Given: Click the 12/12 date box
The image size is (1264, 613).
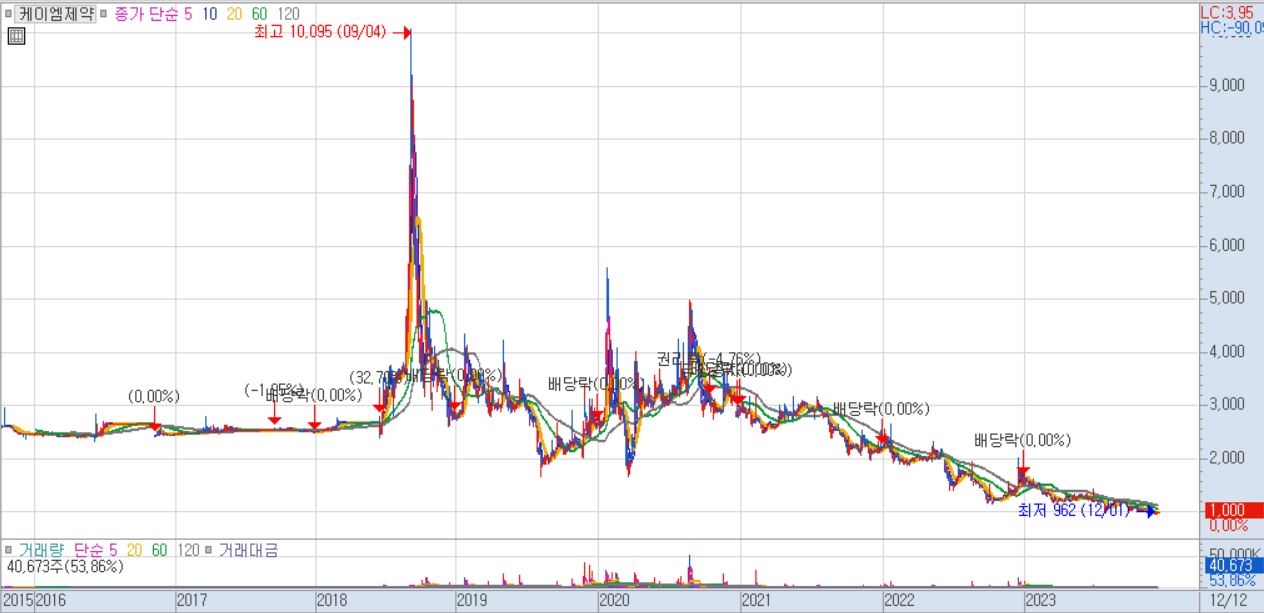Looking at the screenshot, I should point(1230,601).
